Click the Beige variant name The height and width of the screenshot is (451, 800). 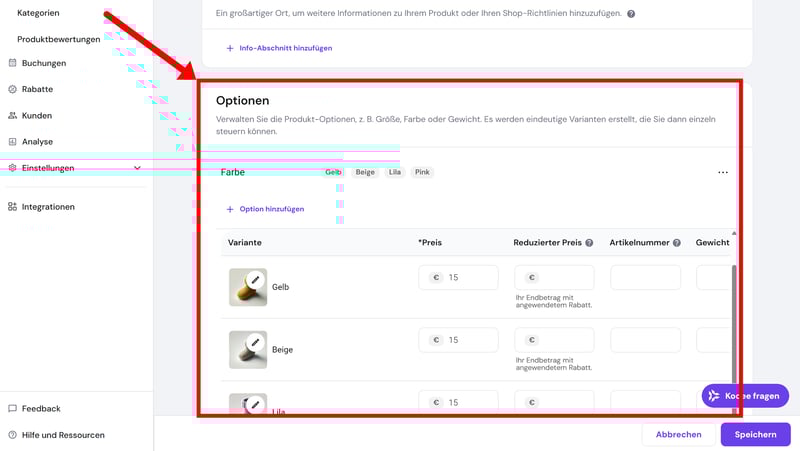tap(282, 349)
